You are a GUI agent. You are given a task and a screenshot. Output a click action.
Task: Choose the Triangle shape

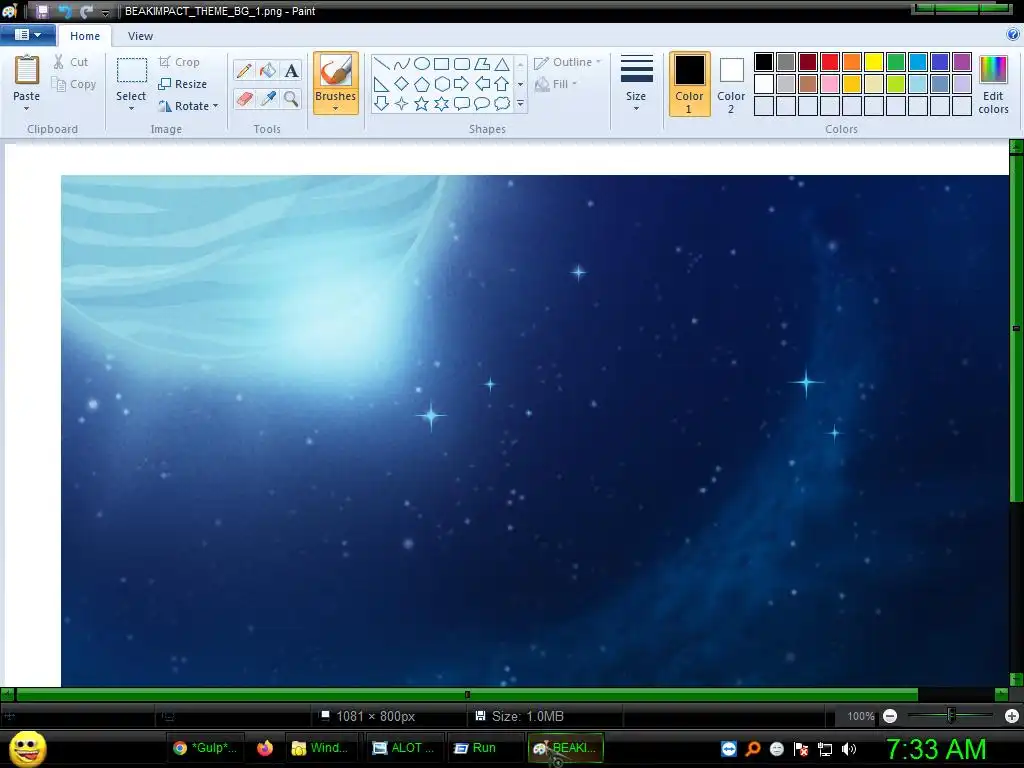(502, 63)
